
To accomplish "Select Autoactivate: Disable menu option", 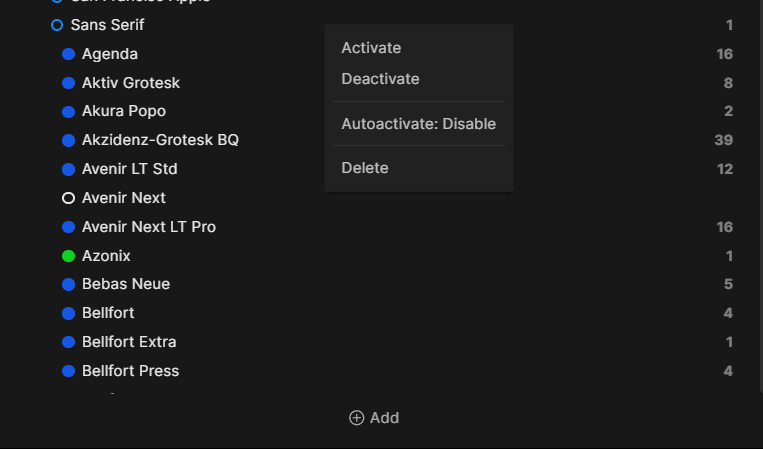I will [418, 124].
